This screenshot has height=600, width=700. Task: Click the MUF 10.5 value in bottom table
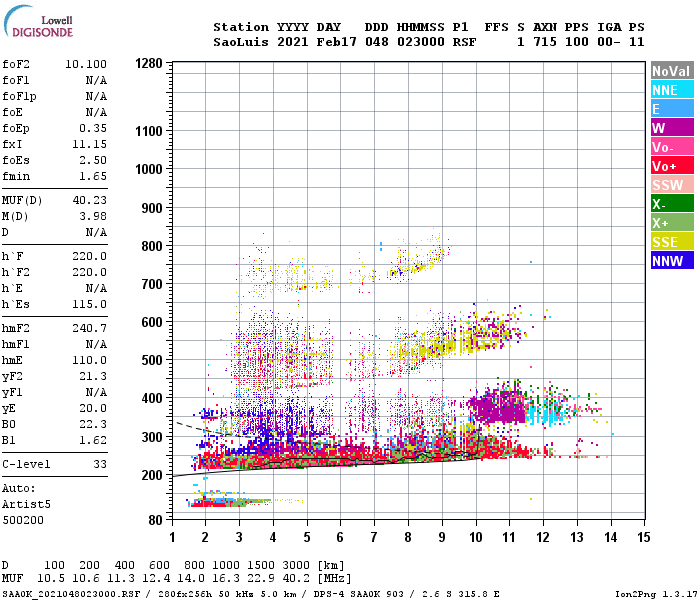(x=51, y=579)
